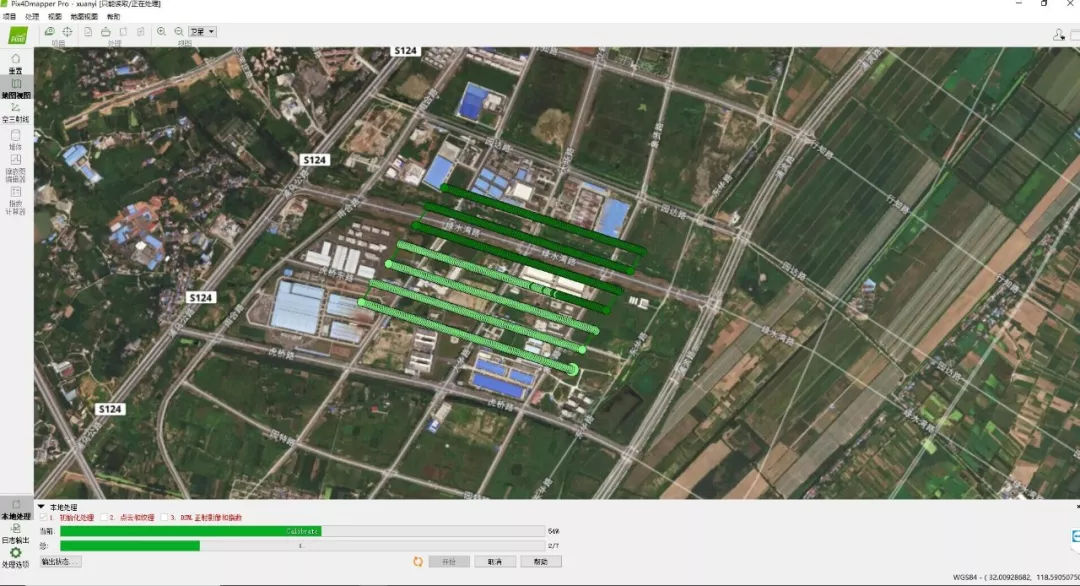Open the 项目 menu
The height and width of the screenshot is (586, 1080).
pos(9,17)
